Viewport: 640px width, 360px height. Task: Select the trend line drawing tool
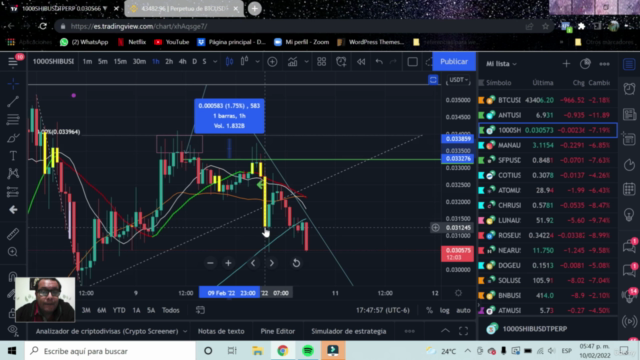(13, 101)
